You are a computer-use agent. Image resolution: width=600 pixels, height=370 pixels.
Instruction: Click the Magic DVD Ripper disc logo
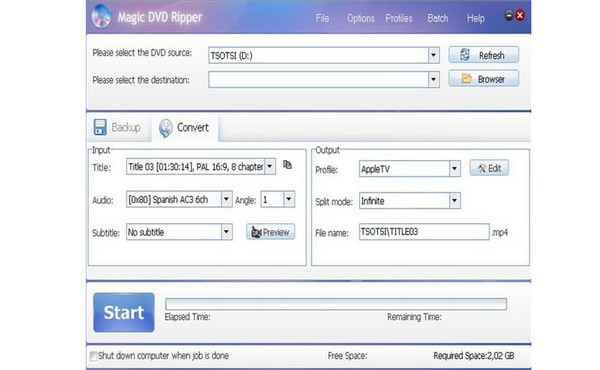coord(101,17)
